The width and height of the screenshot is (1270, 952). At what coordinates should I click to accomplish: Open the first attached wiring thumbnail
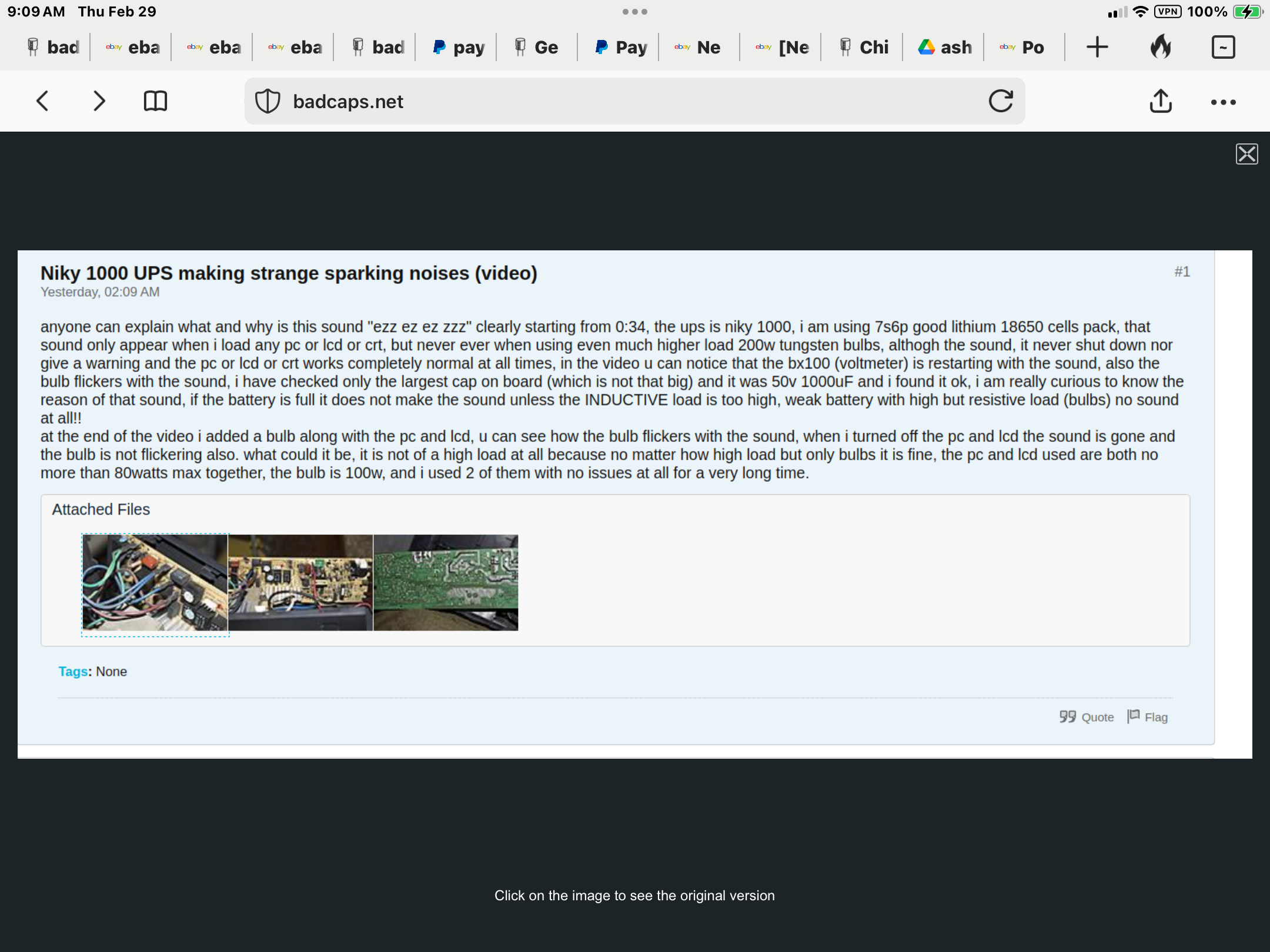(x=155, y=582)
